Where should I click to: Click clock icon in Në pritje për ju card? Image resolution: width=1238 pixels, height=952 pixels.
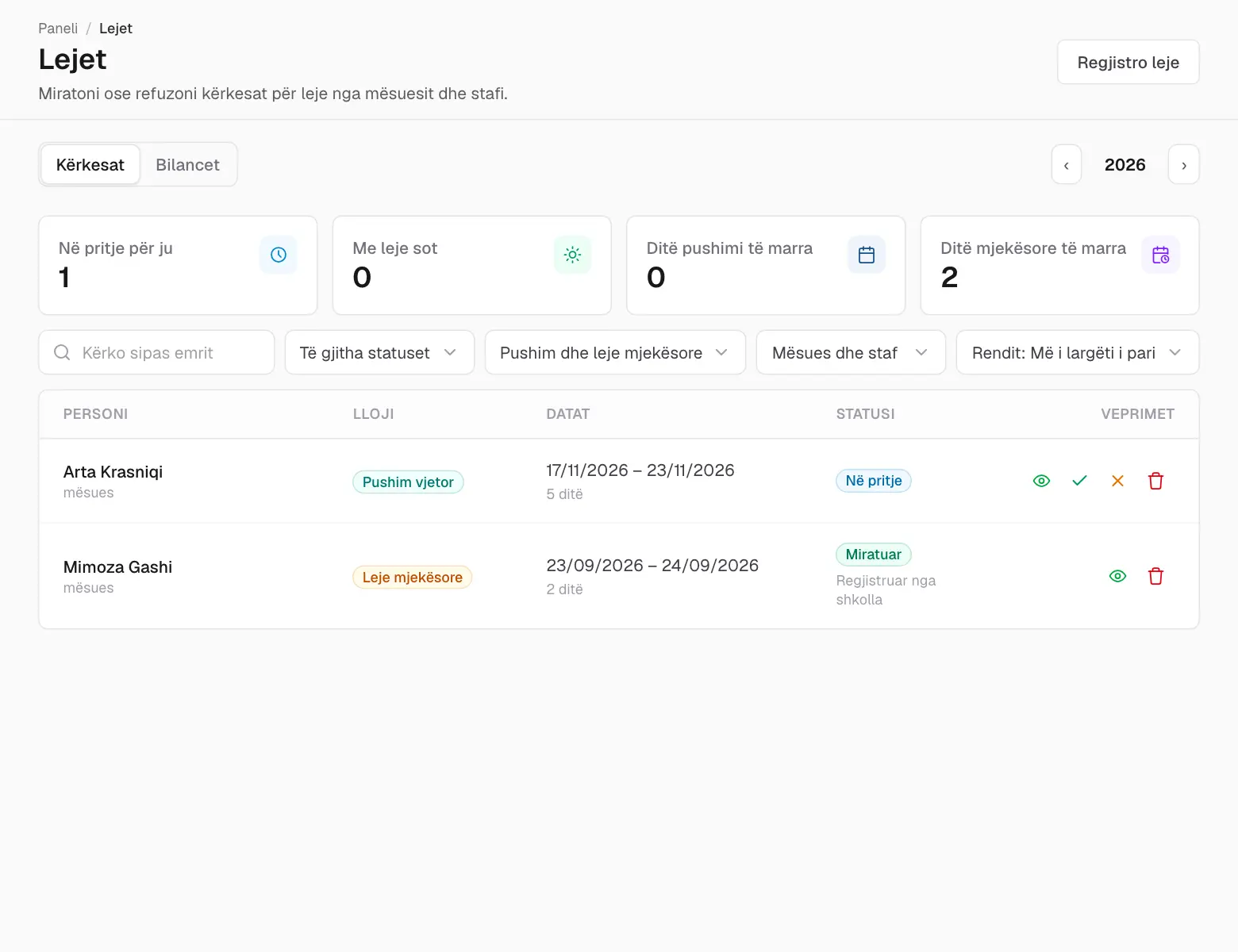coord(279,255)
